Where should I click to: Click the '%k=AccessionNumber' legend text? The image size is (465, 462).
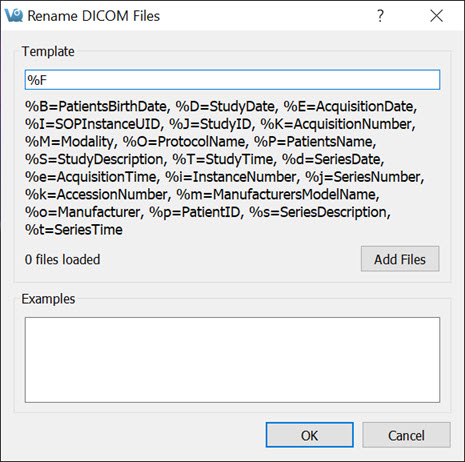[x=96, y=194]
